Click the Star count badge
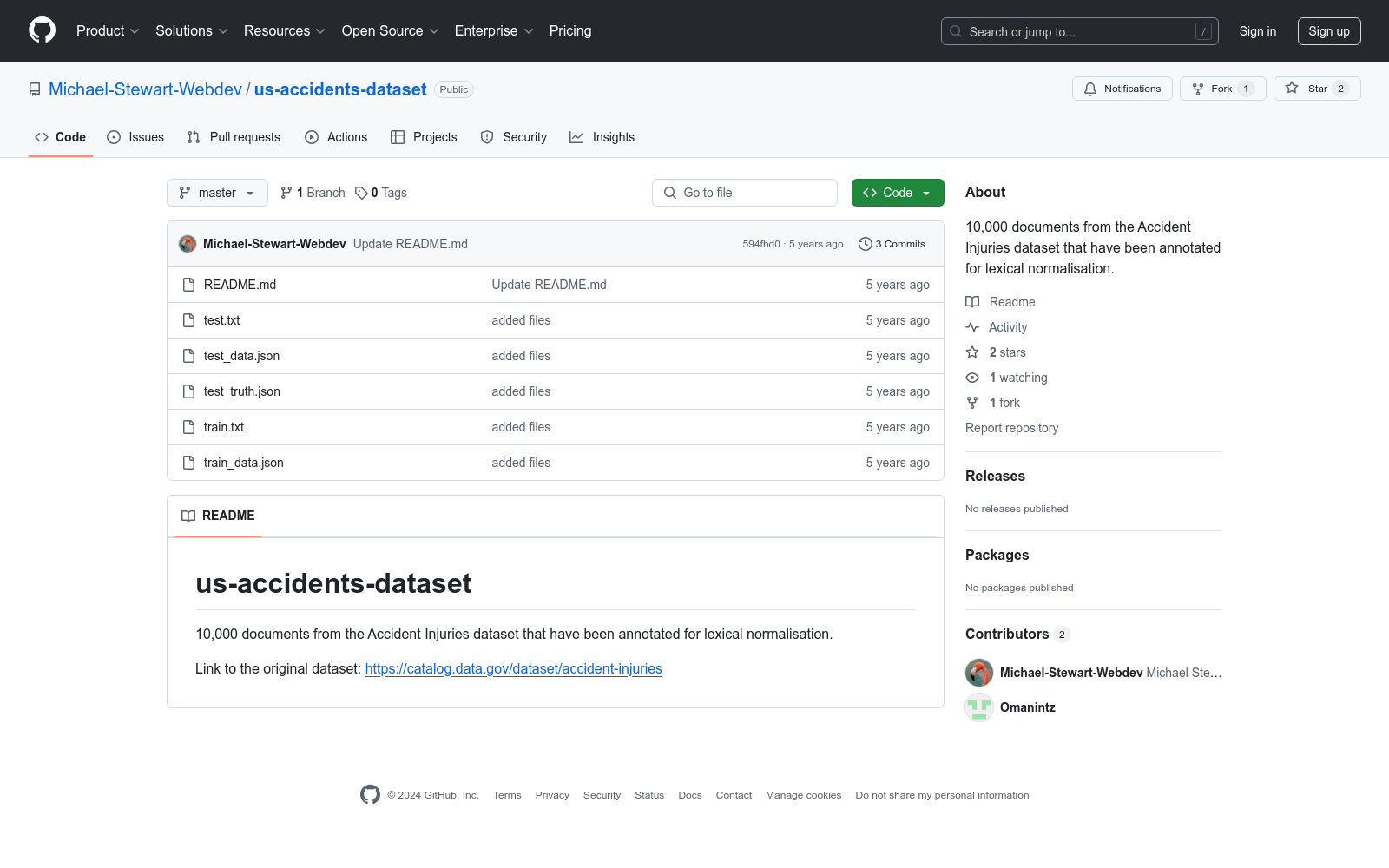Screen dimensions: 1389x868 tap(1340, 89)
